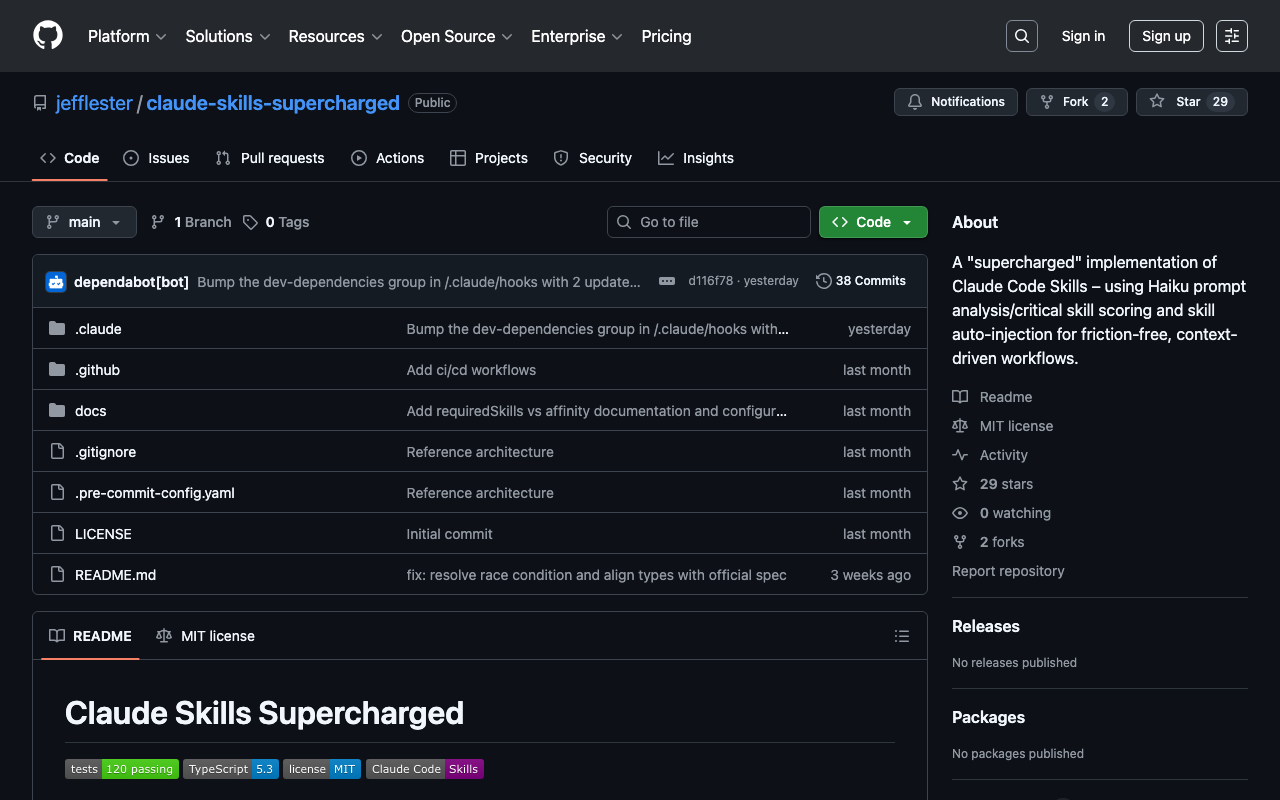Click the tests 120 passing badge
This screenshot has height=800, width=1280.
[x=122, y=769]
